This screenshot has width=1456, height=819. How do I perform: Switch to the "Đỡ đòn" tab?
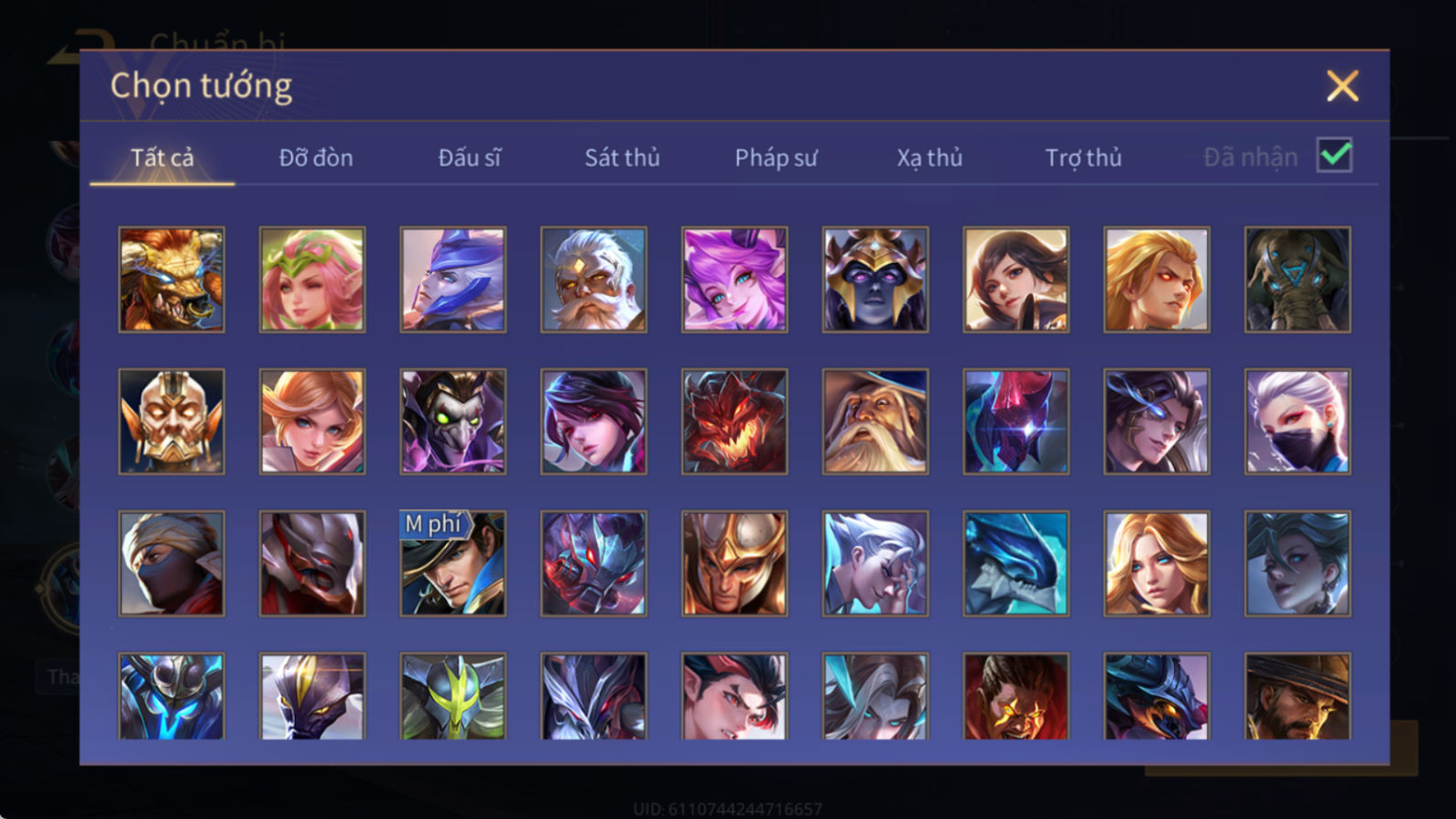[x=316, y=158]
